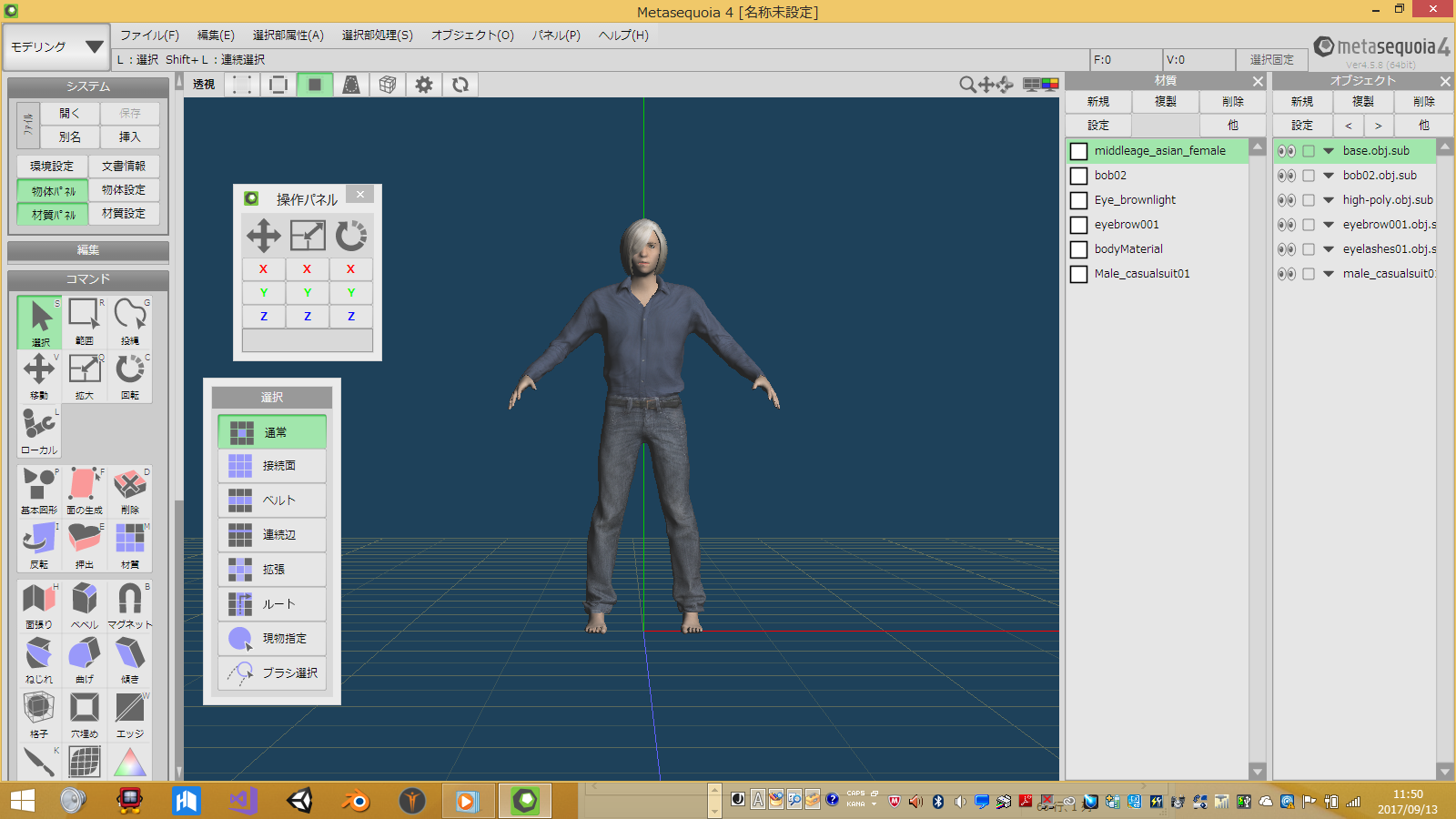
Task: Toggle checkbox for Eye_brownlight material
Action: tap(1079, 200)
